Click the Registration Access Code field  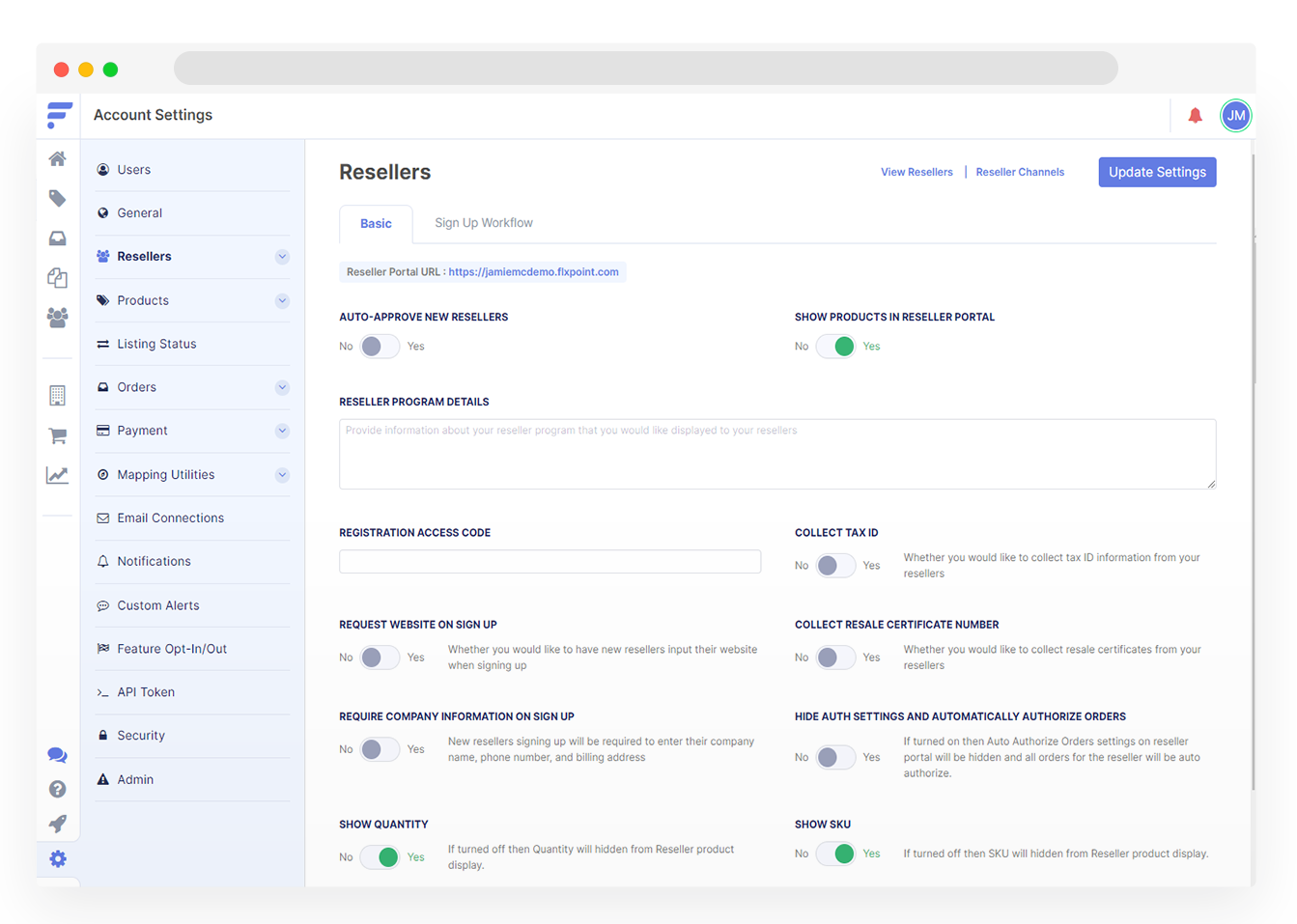(x=550, y=562)
